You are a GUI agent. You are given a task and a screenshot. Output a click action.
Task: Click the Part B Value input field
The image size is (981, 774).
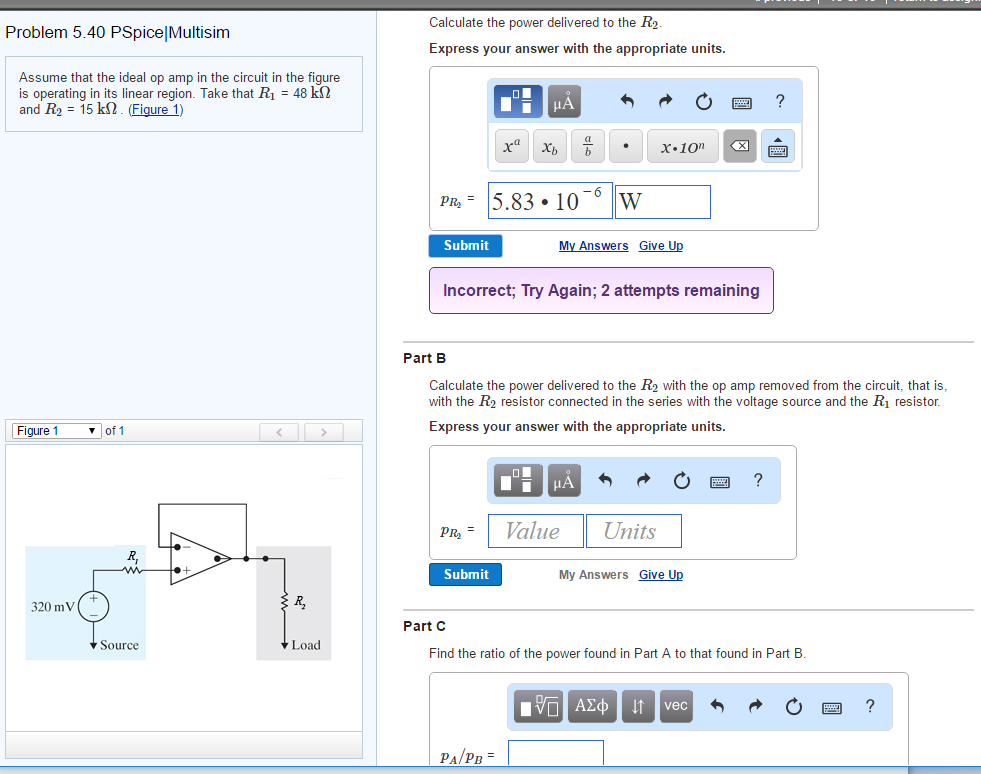[x=535, y=531]
